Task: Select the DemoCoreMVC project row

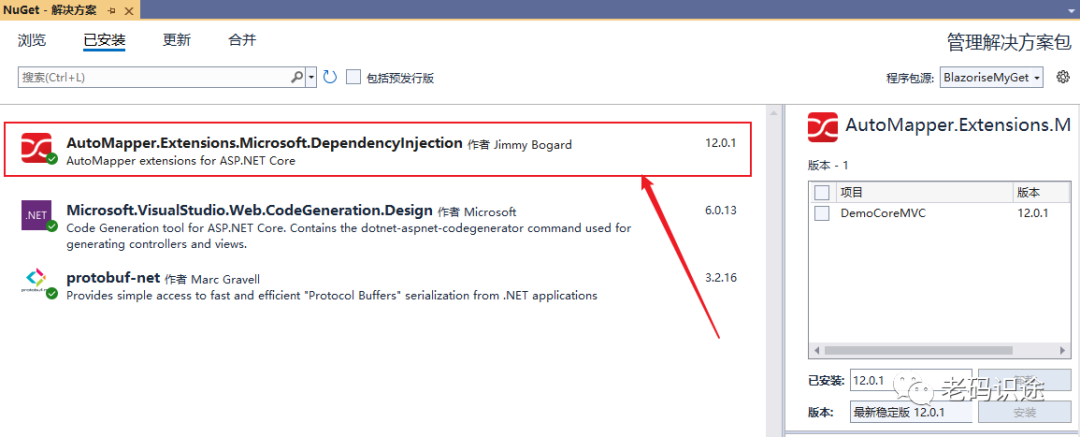Action: 939,213
